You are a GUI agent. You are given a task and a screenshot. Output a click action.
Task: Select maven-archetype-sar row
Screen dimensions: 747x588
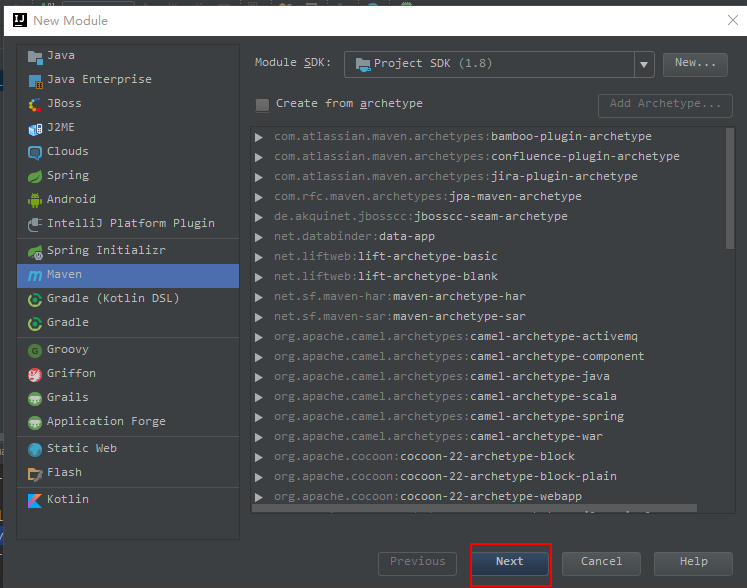click(x=488, y=316)
